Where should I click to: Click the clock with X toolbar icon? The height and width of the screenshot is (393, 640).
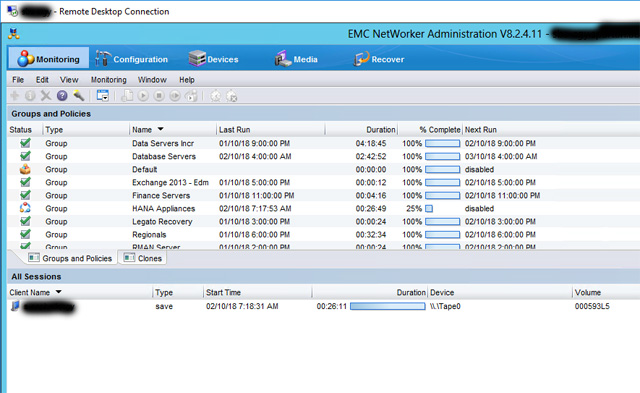click(231, 96)
